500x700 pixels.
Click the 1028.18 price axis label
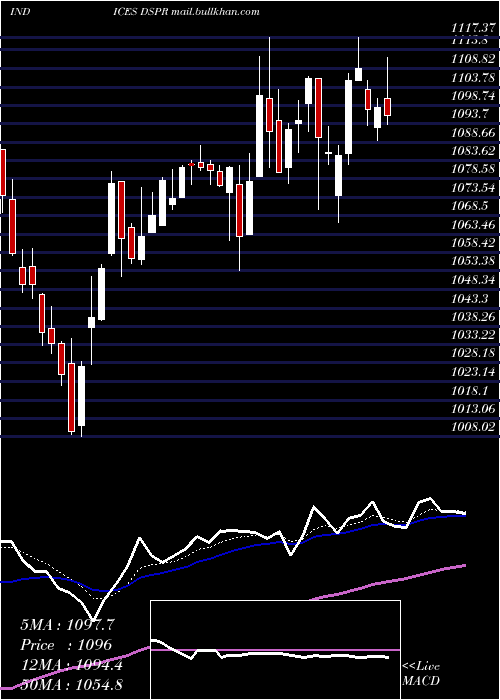(x=473, y=353)
